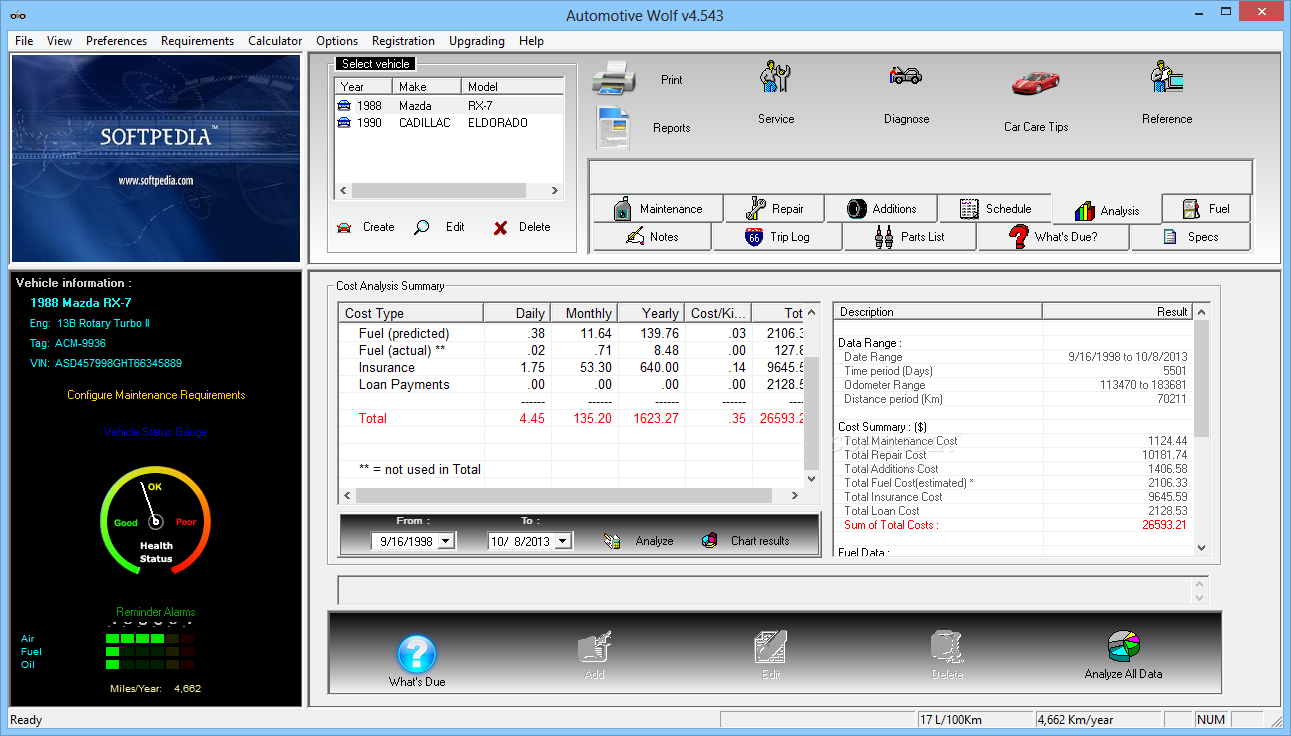Image resolution: width=1291 pixels, height=736 pixels.
Task: Click the Chart results icon
Action: [710, 541]
